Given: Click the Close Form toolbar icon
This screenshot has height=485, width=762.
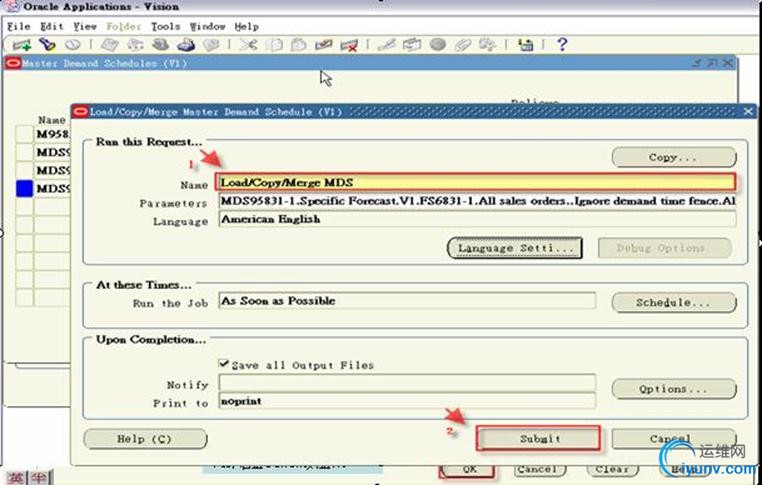Looking at the screenshot, I should [211, 45].
